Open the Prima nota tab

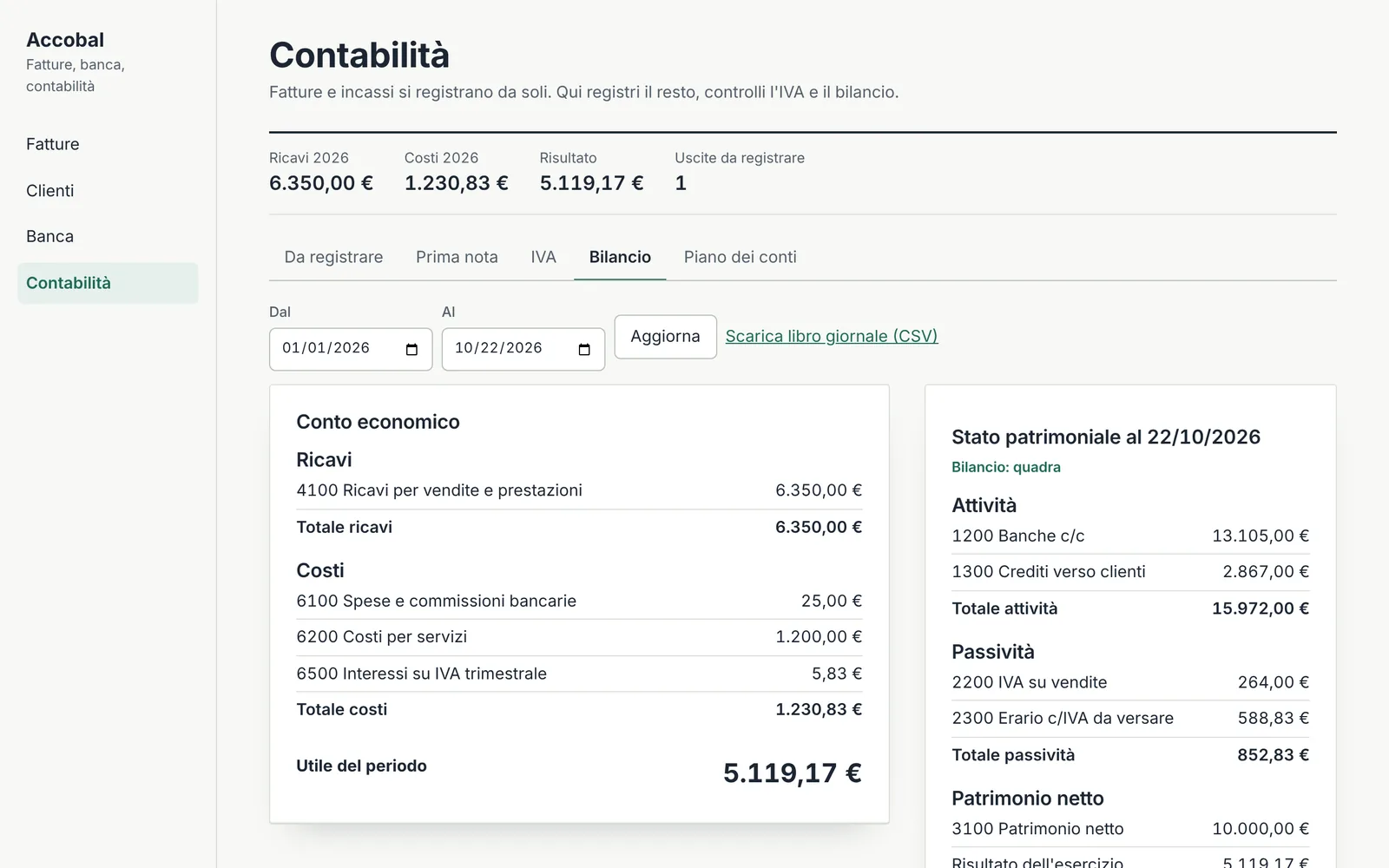pos(457,257)
